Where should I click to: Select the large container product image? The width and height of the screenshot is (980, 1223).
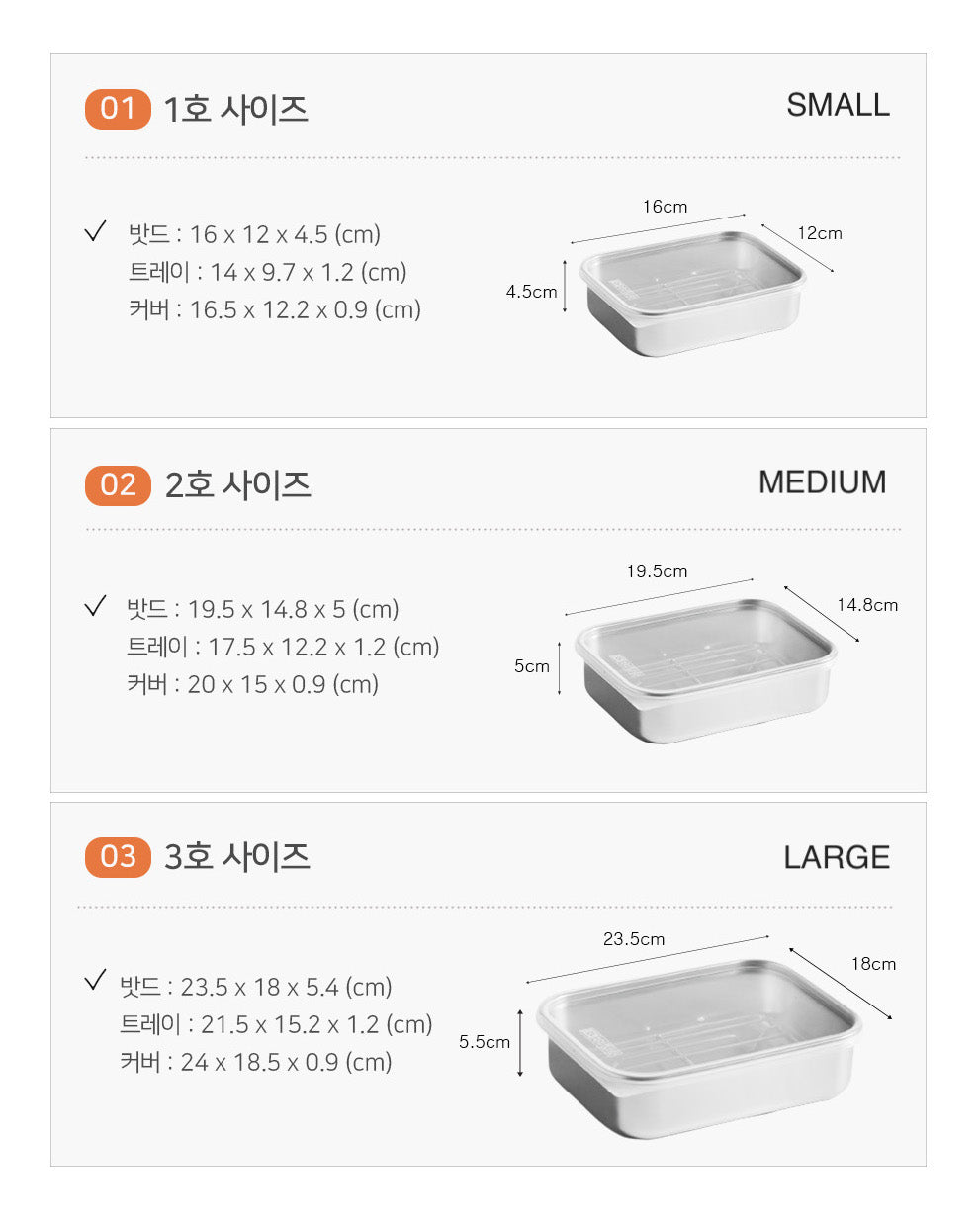(x=699, y=1046)
